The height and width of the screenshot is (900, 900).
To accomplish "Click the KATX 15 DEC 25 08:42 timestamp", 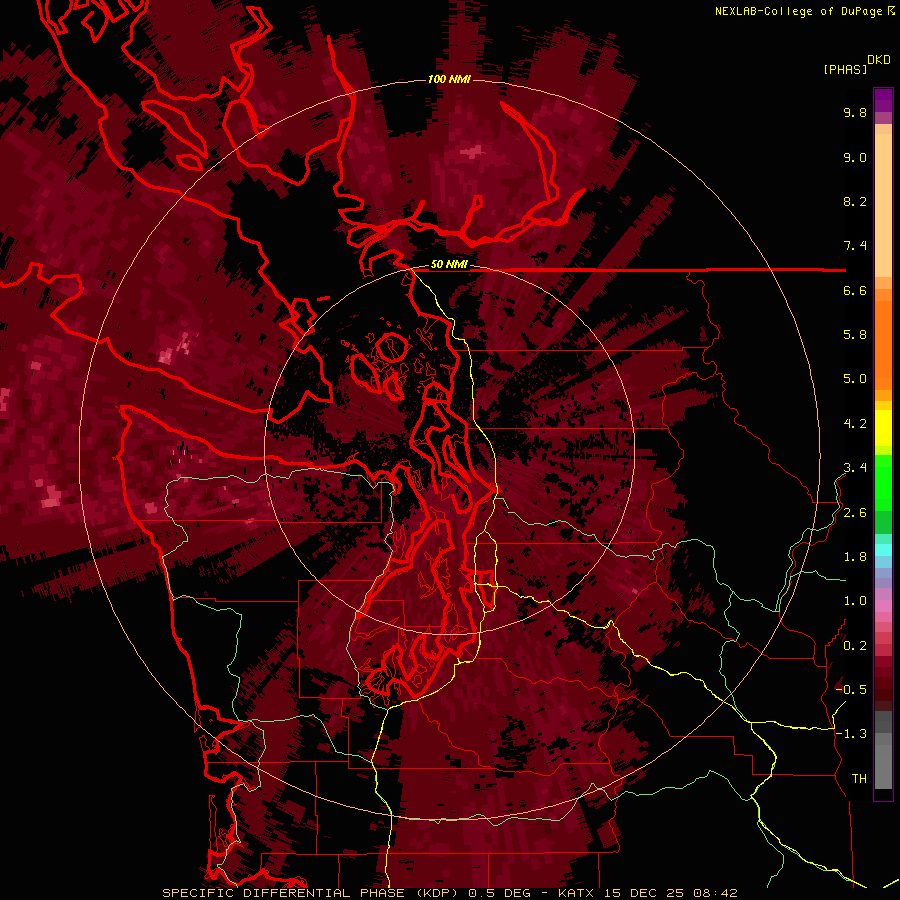I will (x=647, y=893).
